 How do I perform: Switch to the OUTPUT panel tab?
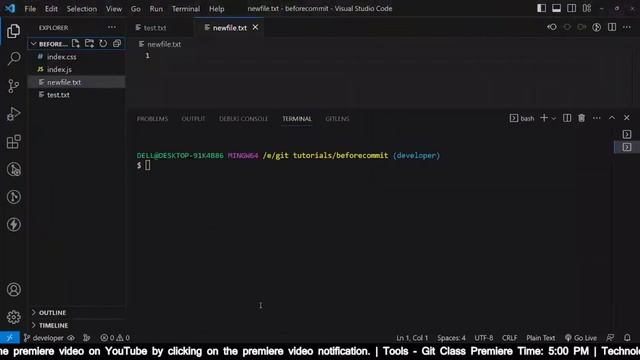(193, 119)
